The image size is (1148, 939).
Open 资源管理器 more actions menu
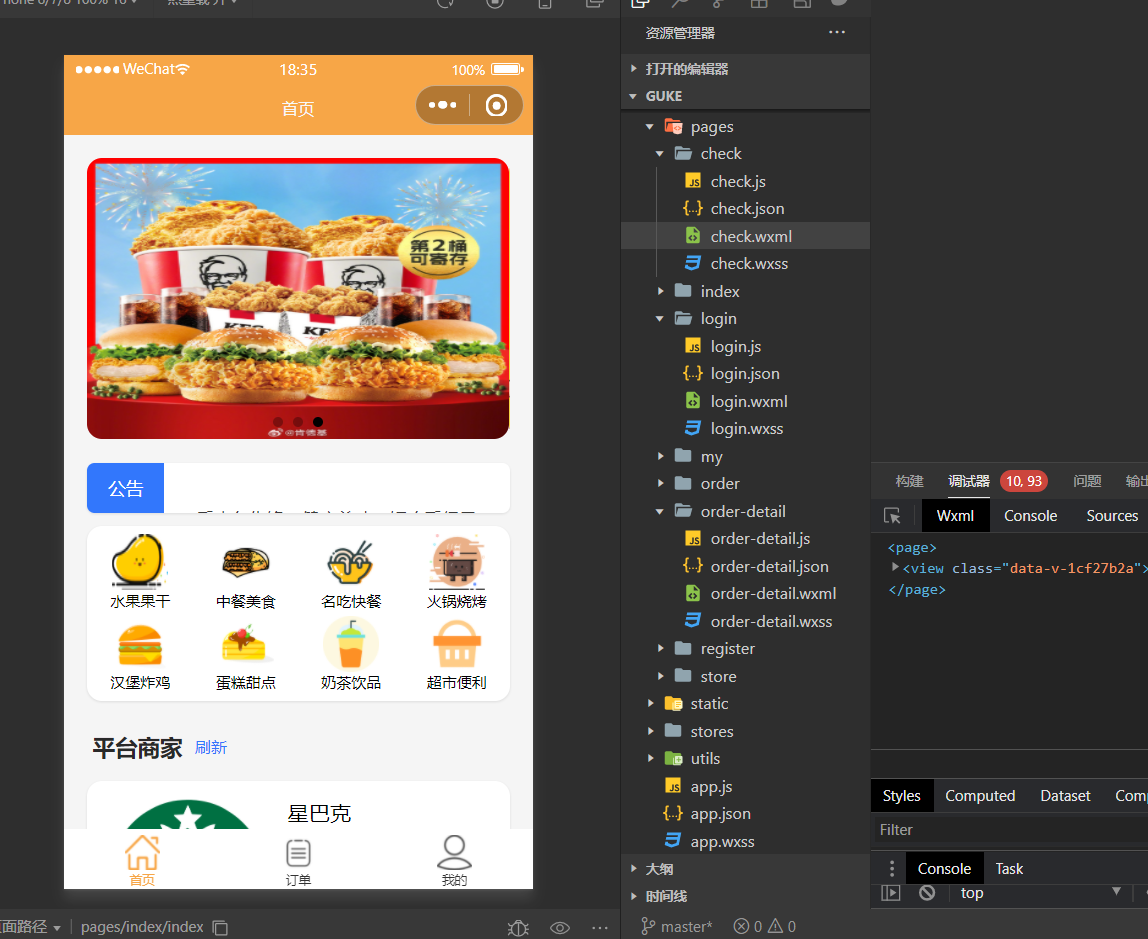click(837, 32)
